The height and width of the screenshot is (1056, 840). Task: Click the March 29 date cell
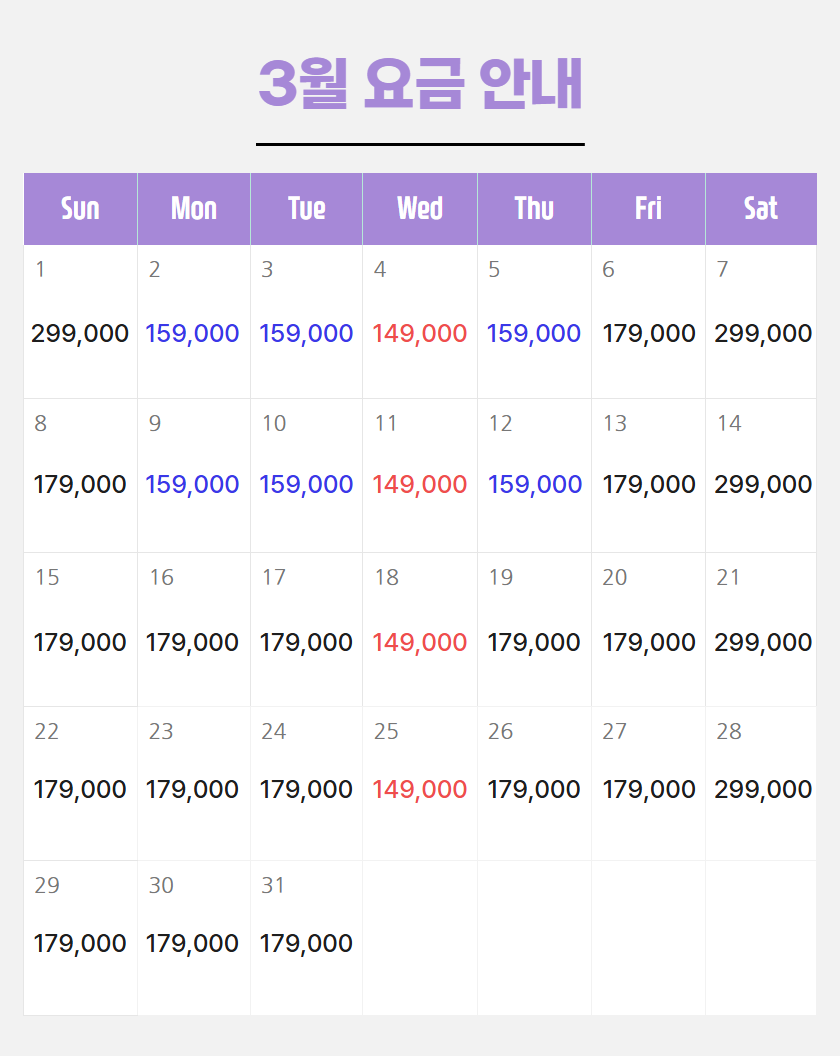(80, 937)
